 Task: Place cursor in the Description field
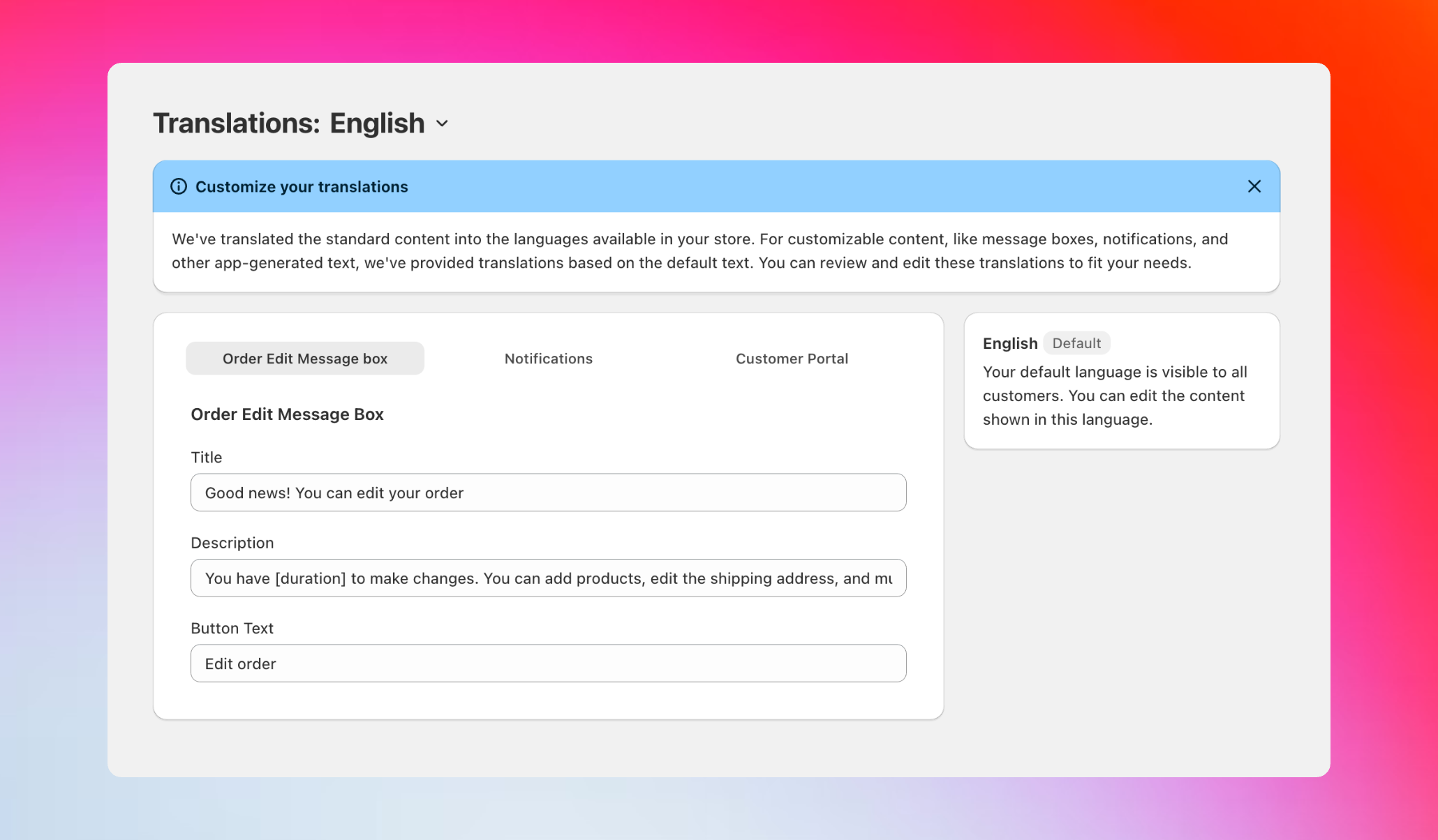[548, 578]
